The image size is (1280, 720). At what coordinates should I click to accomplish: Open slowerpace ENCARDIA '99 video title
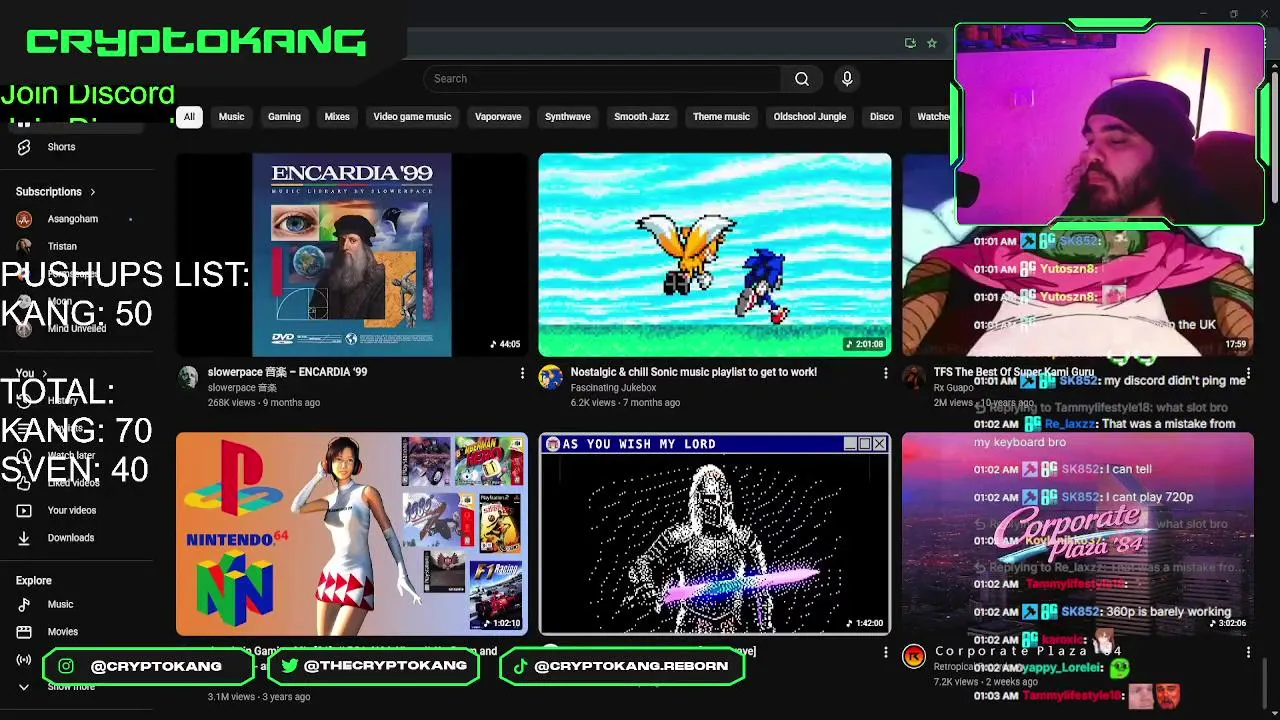(287, 372)
